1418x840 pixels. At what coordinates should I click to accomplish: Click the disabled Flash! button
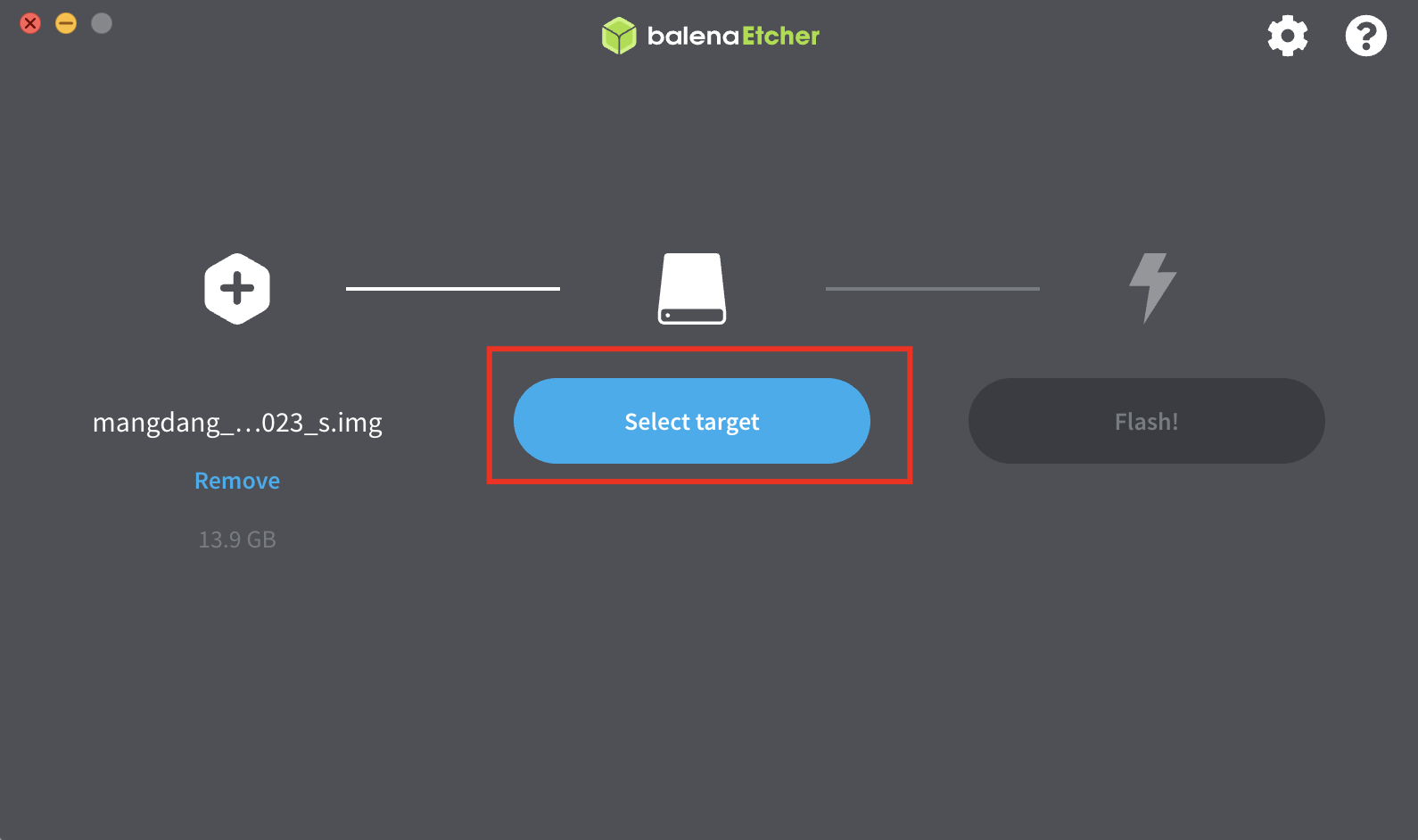tap(1147, 421)
